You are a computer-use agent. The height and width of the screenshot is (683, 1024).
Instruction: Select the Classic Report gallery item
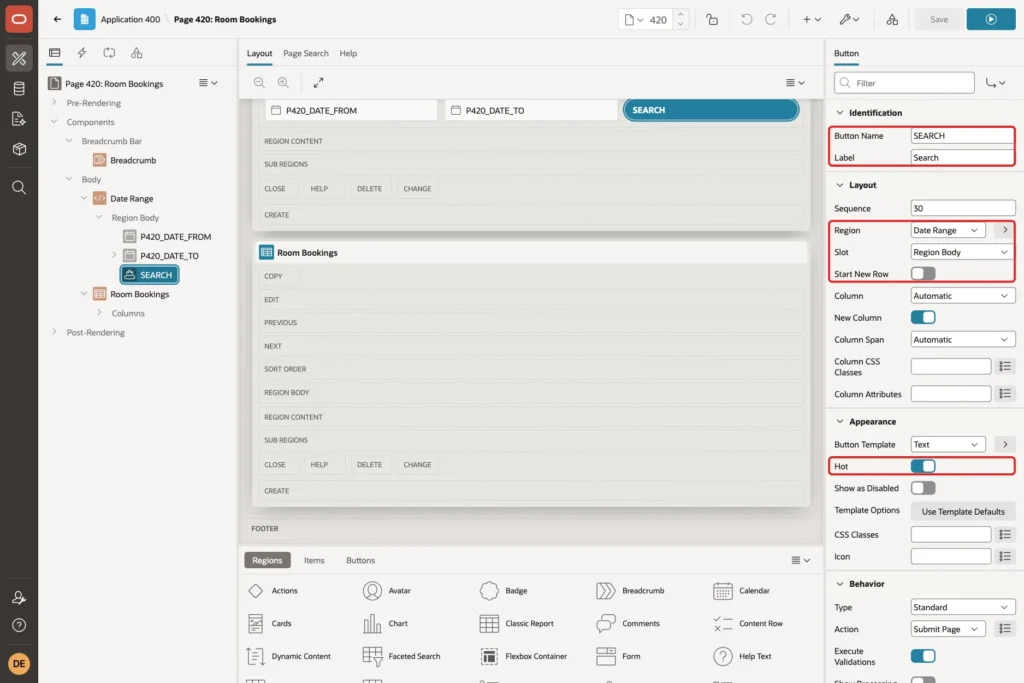[517, 624]
